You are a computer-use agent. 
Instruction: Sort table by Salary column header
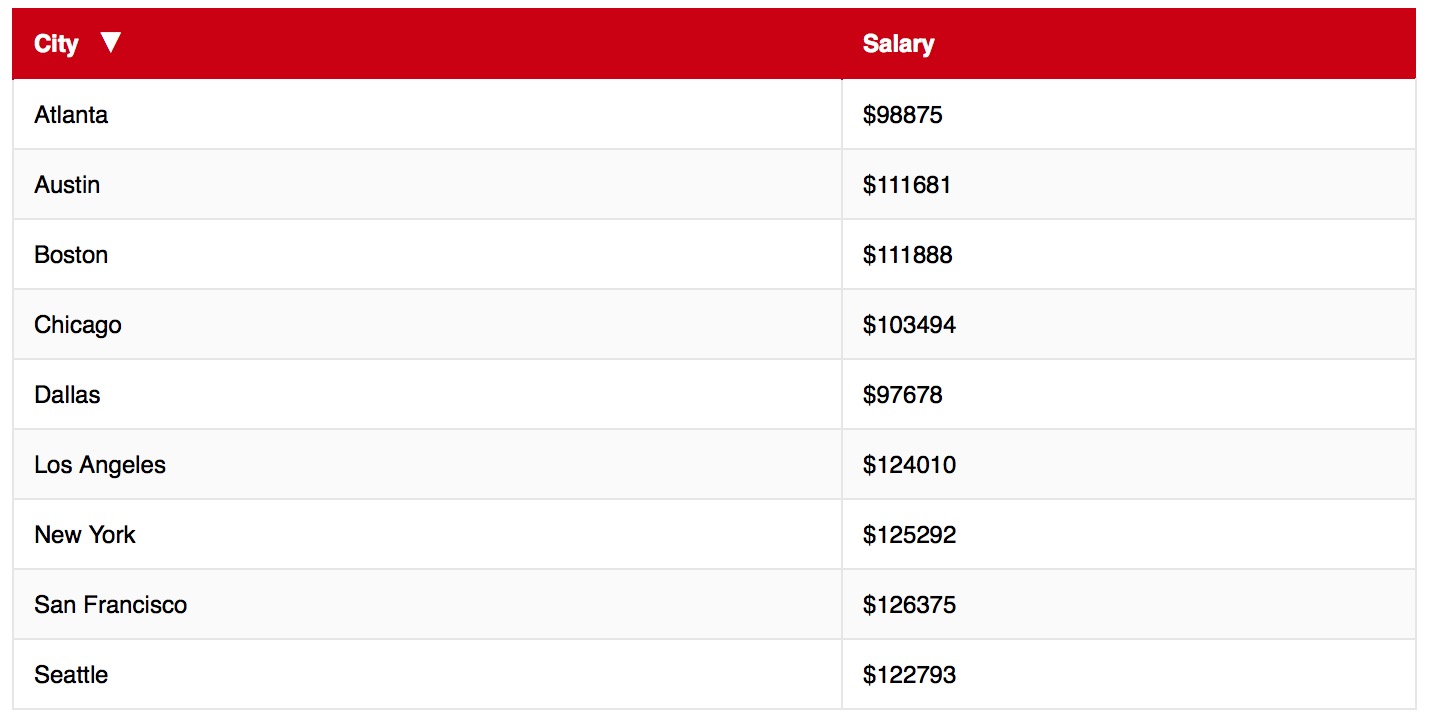(x=898, y=44)
